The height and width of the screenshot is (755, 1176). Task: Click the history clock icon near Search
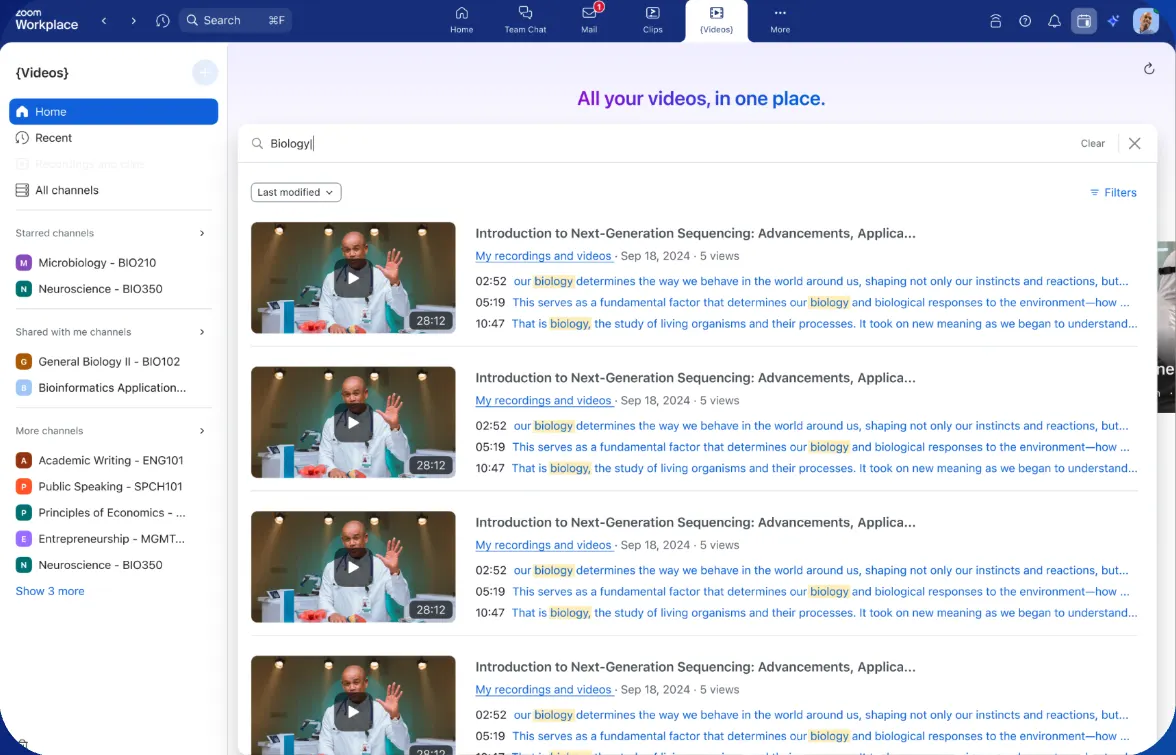tap(163, 20)
